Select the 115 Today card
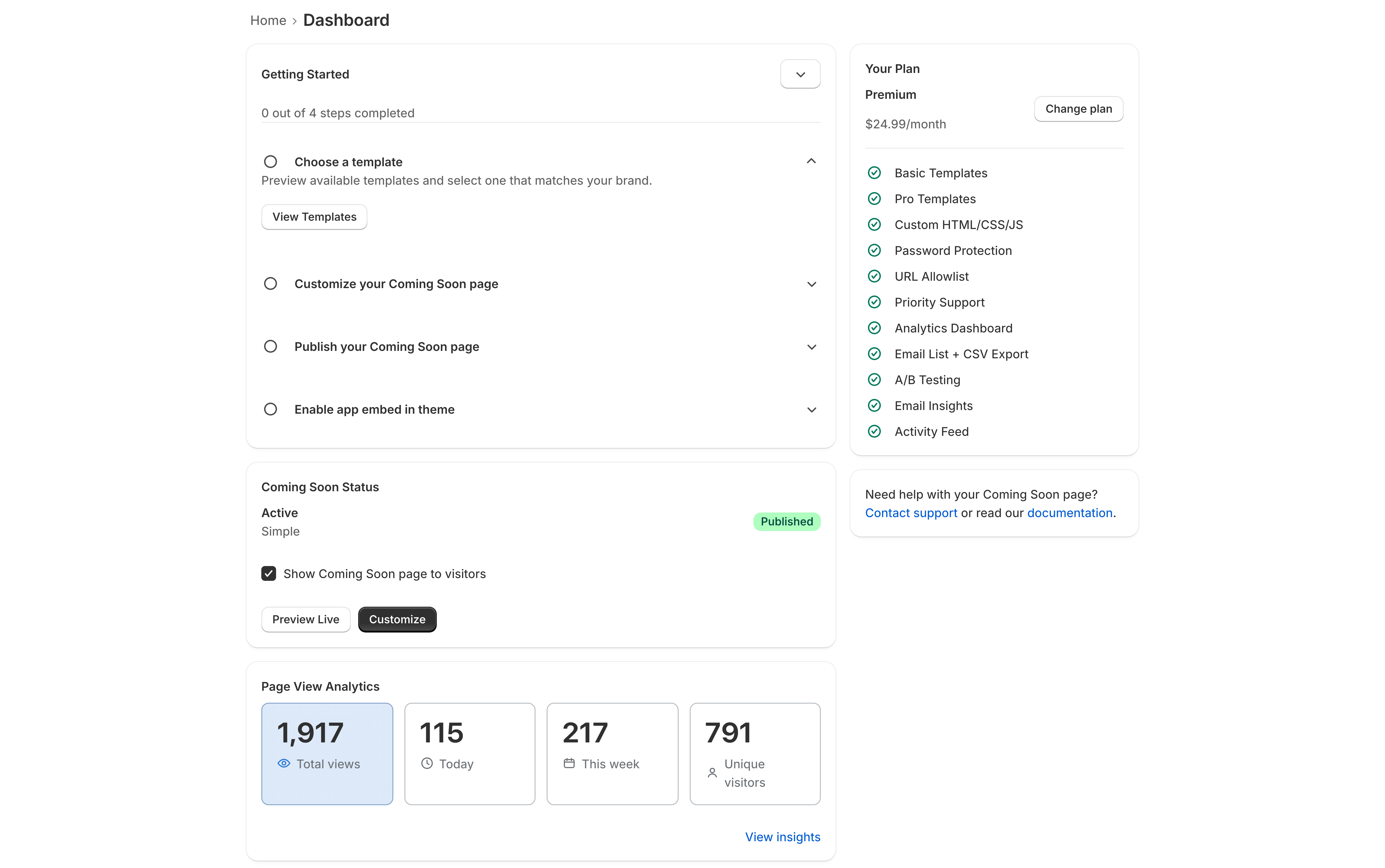1385x868 pixels. point(470,754)
